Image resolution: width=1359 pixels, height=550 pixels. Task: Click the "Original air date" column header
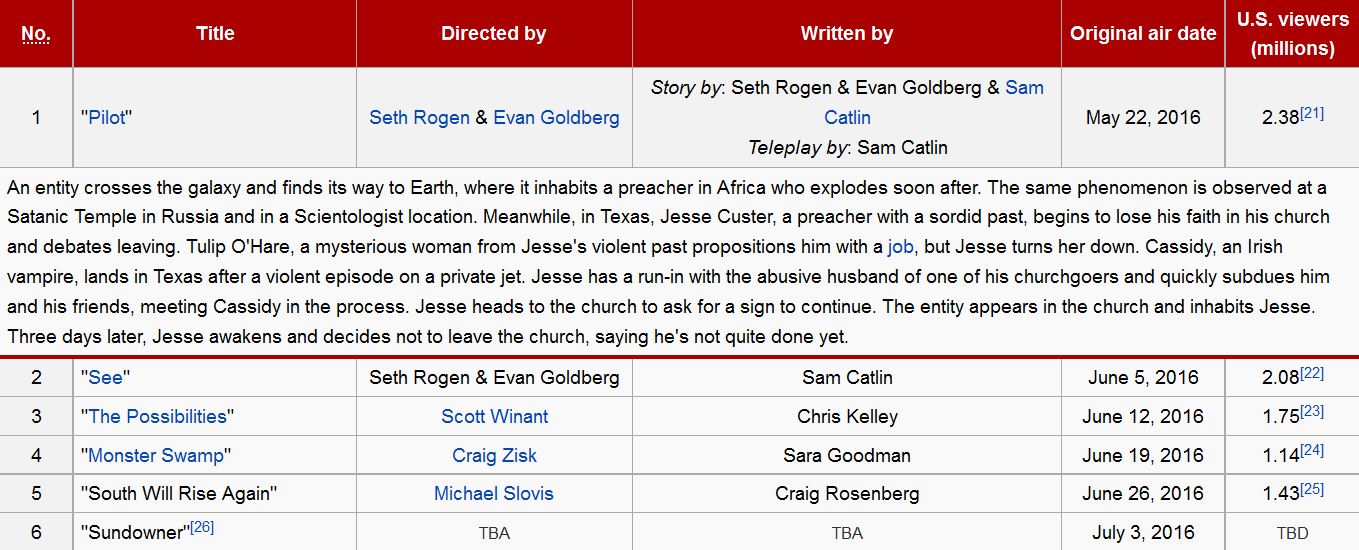tap(1143, 34)
